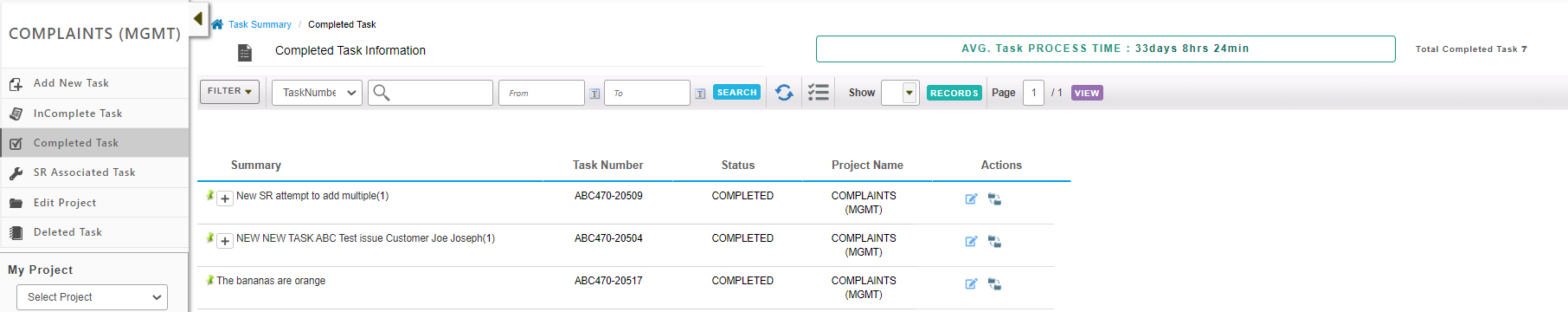Viewport: 1568px width, 312px height.
Task: Open Edit Project
Action: coord(94,203)
